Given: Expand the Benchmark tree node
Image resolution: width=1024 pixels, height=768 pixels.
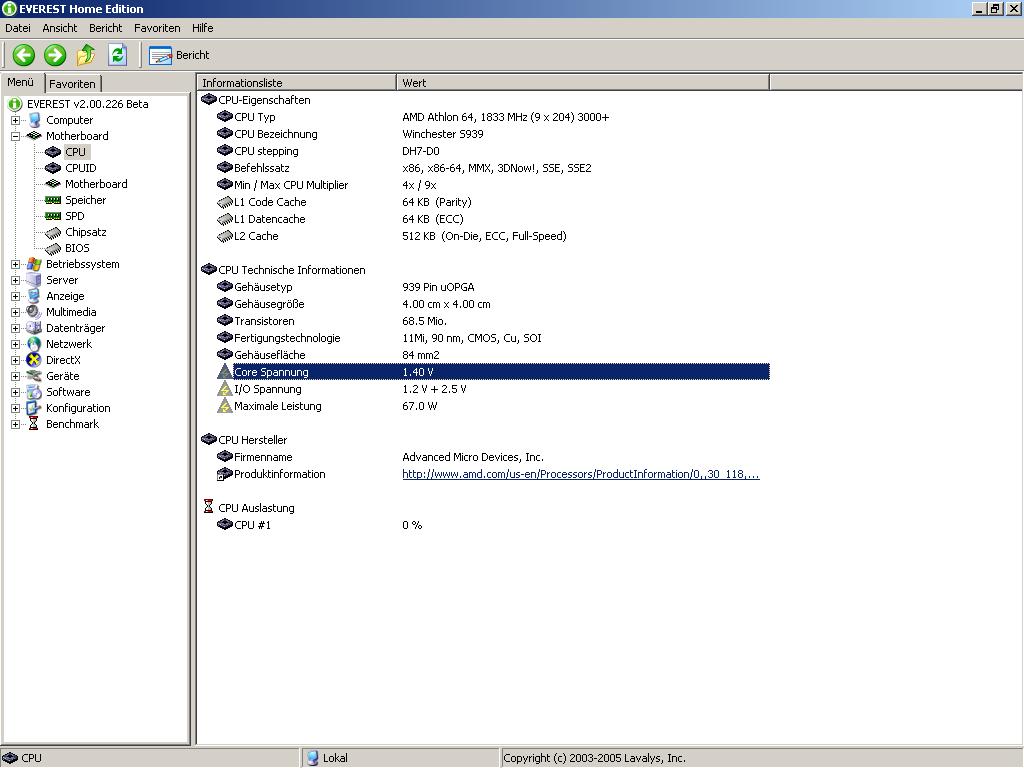Looking at the screenshot, I should pyautogui.click(x=16, y=424).
